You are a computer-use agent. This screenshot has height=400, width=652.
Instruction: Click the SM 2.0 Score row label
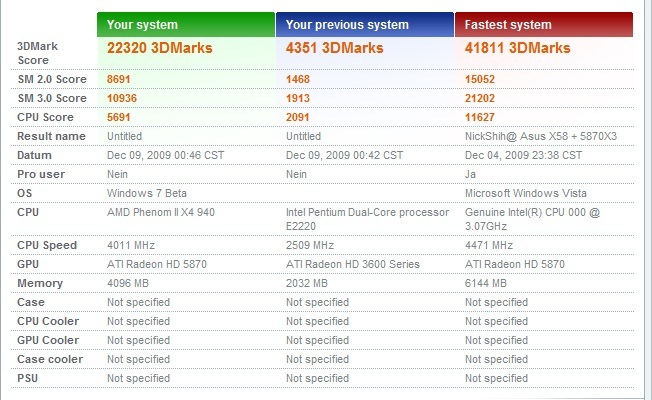52,79
